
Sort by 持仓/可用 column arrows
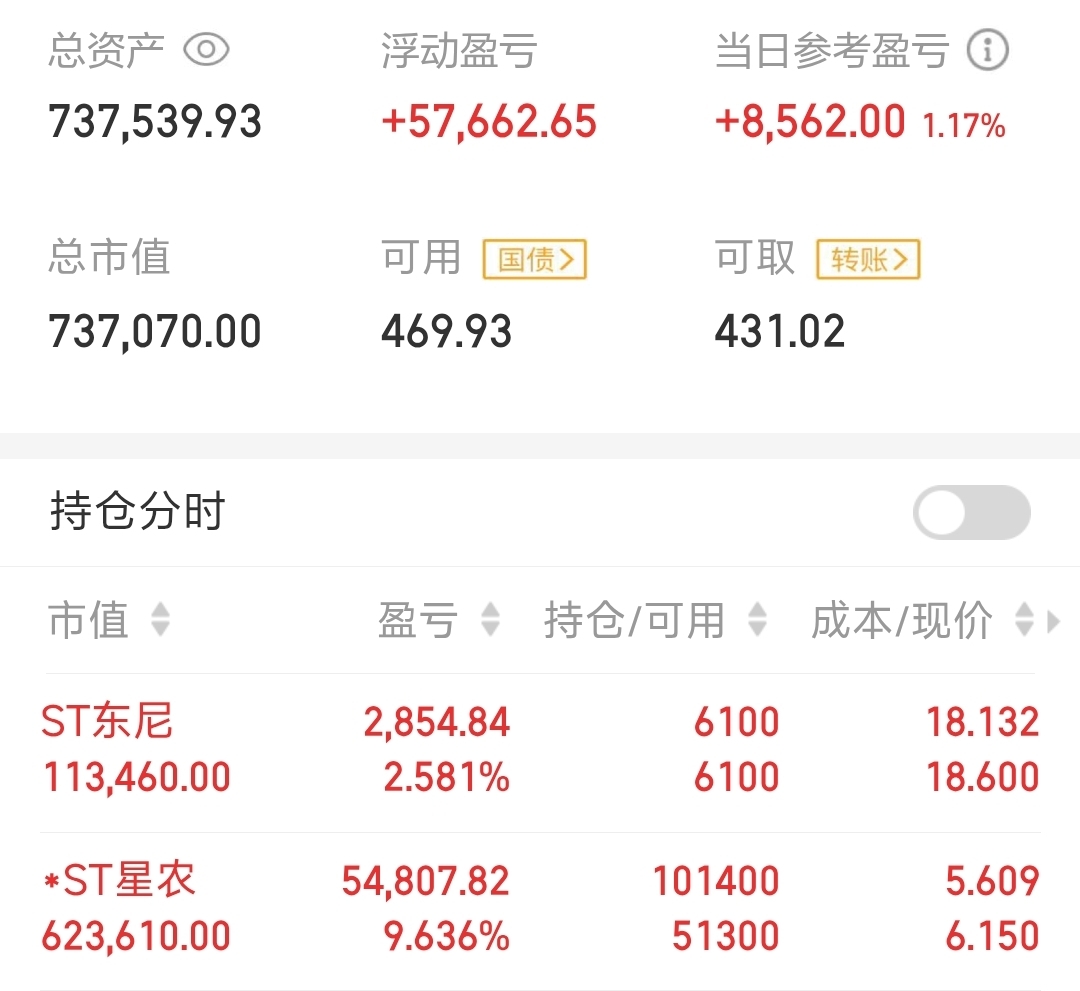coord(758,619)
